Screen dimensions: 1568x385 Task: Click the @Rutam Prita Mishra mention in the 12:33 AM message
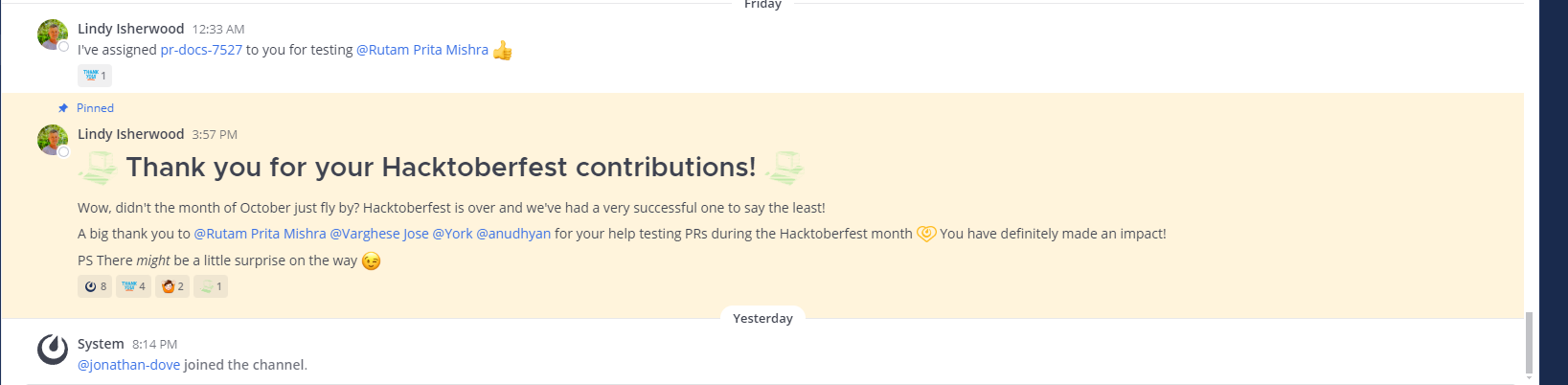[422, 50]
